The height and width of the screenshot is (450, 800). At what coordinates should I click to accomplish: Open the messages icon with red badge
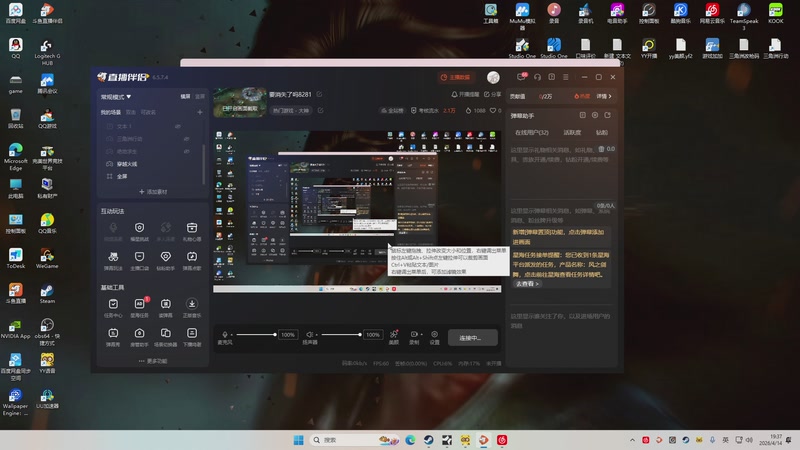pos(521,77)
